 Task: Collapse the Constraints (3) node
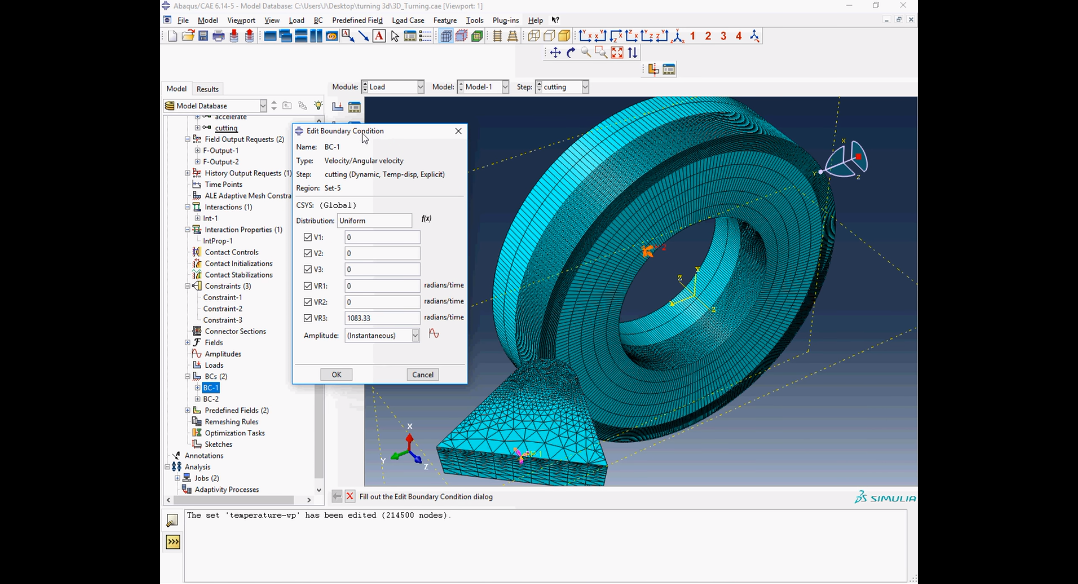[x=188, y=286]
